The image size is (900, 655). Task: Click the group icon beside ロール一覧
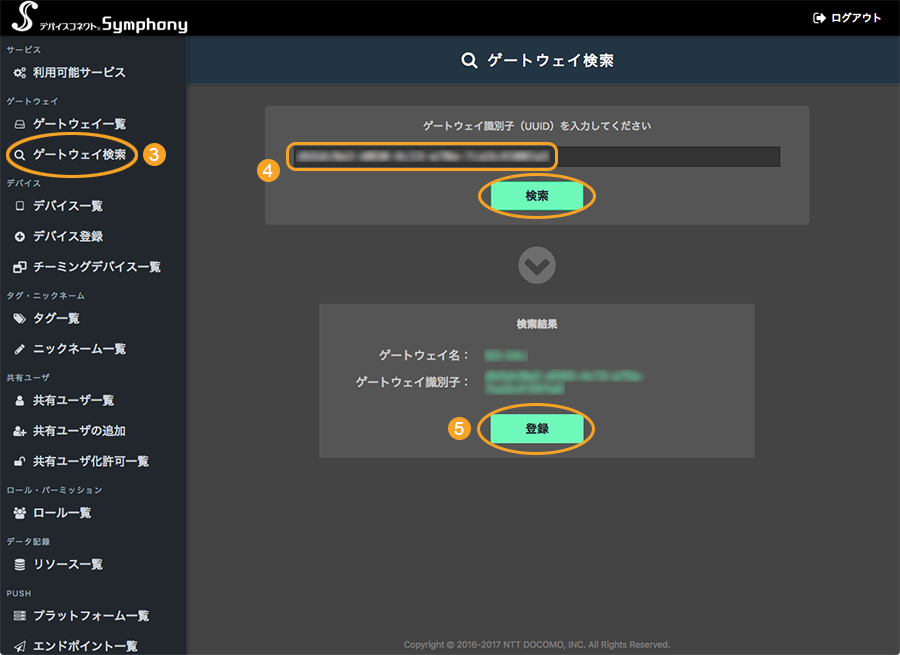pyautogui.click(x=20, y=513)
